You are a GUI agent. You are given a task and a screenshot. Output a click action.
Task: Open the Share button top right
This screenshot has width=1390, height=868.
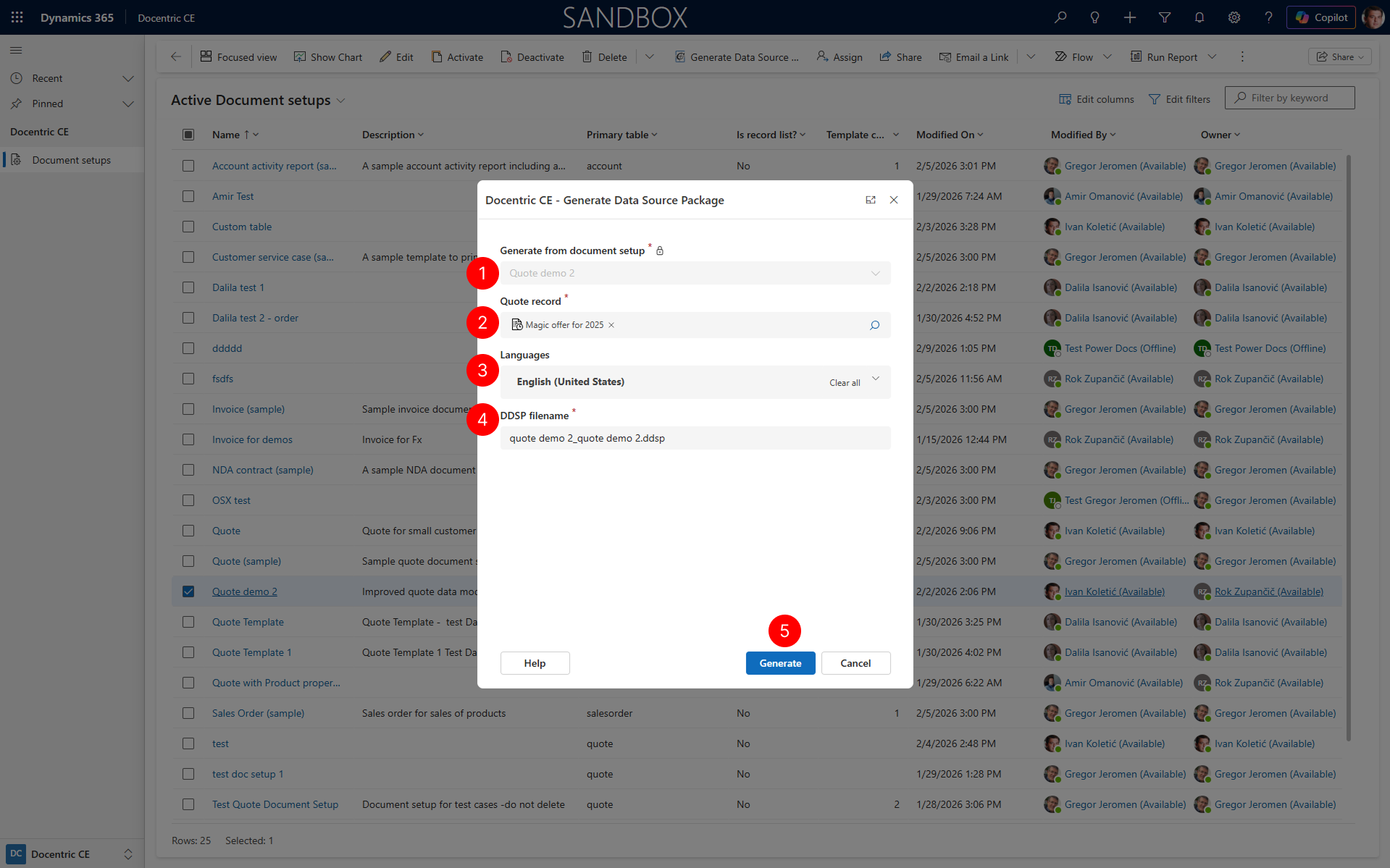(1340, 56)
